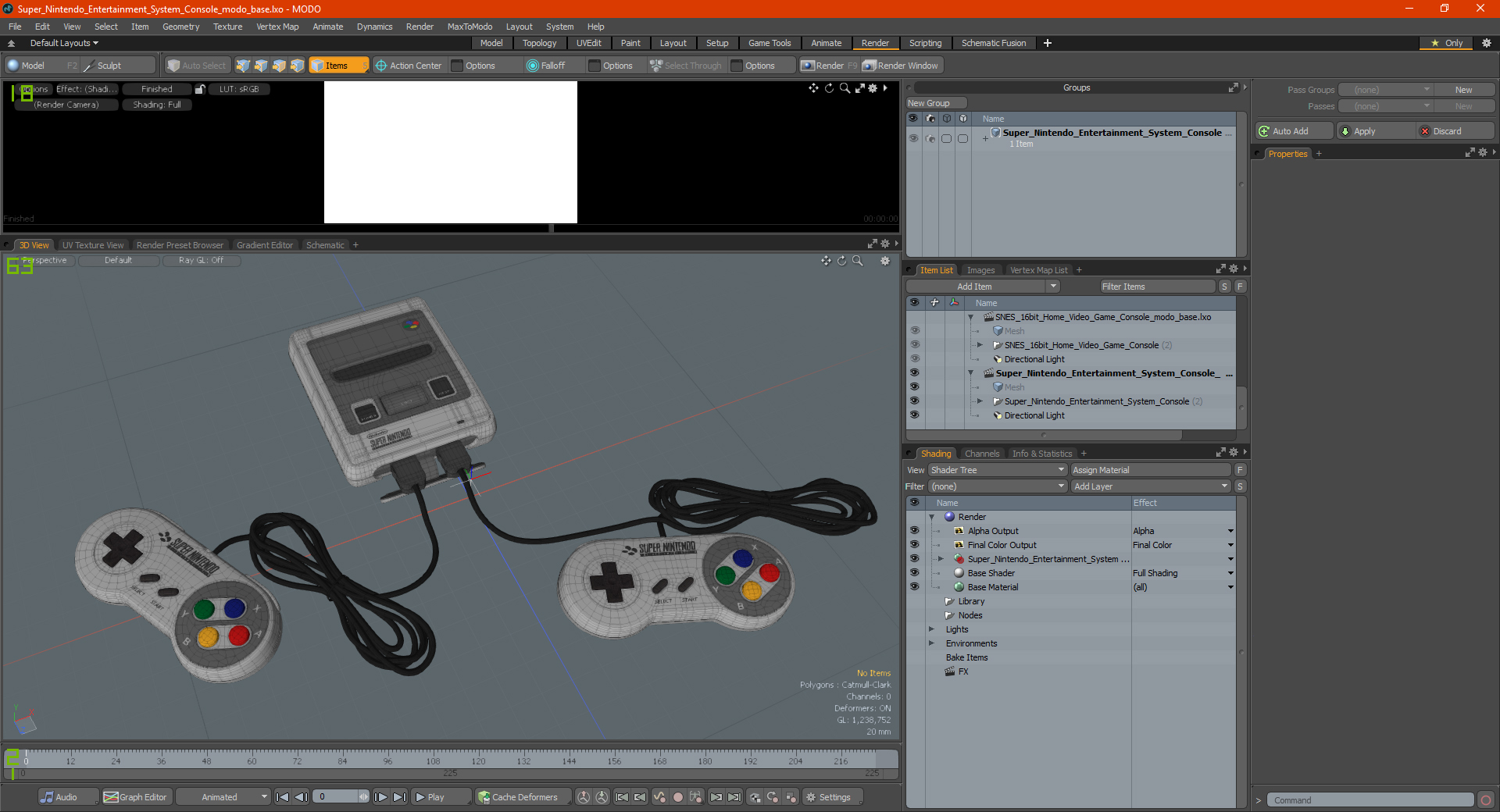Click the key curve icon in transport

(659, 797)
